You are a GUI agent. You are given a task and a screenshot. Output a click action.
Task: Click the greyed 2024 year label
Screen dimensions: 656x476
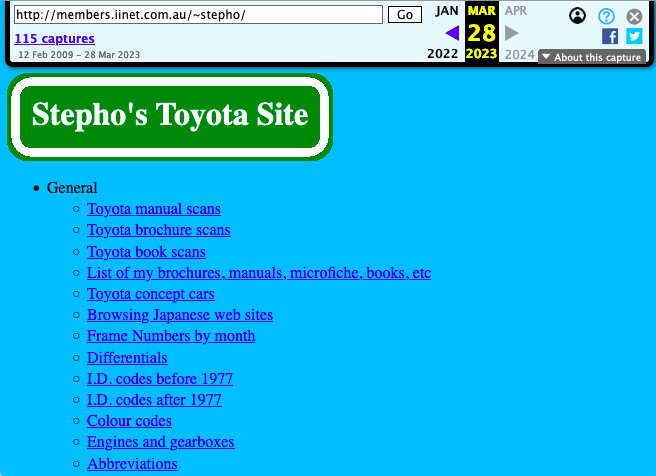[x=520, y=54]
